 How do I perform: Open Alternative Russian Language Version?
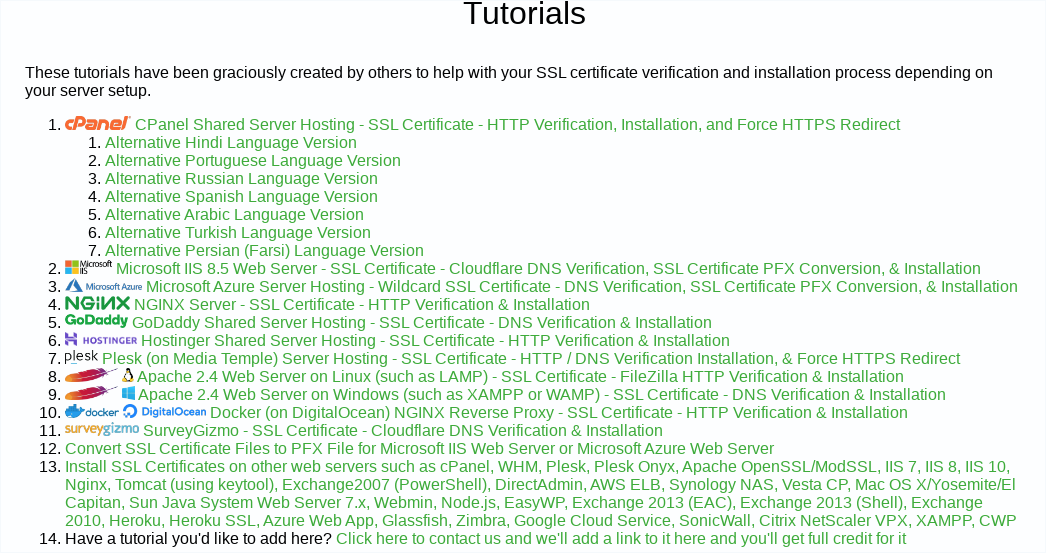[241, 179]
